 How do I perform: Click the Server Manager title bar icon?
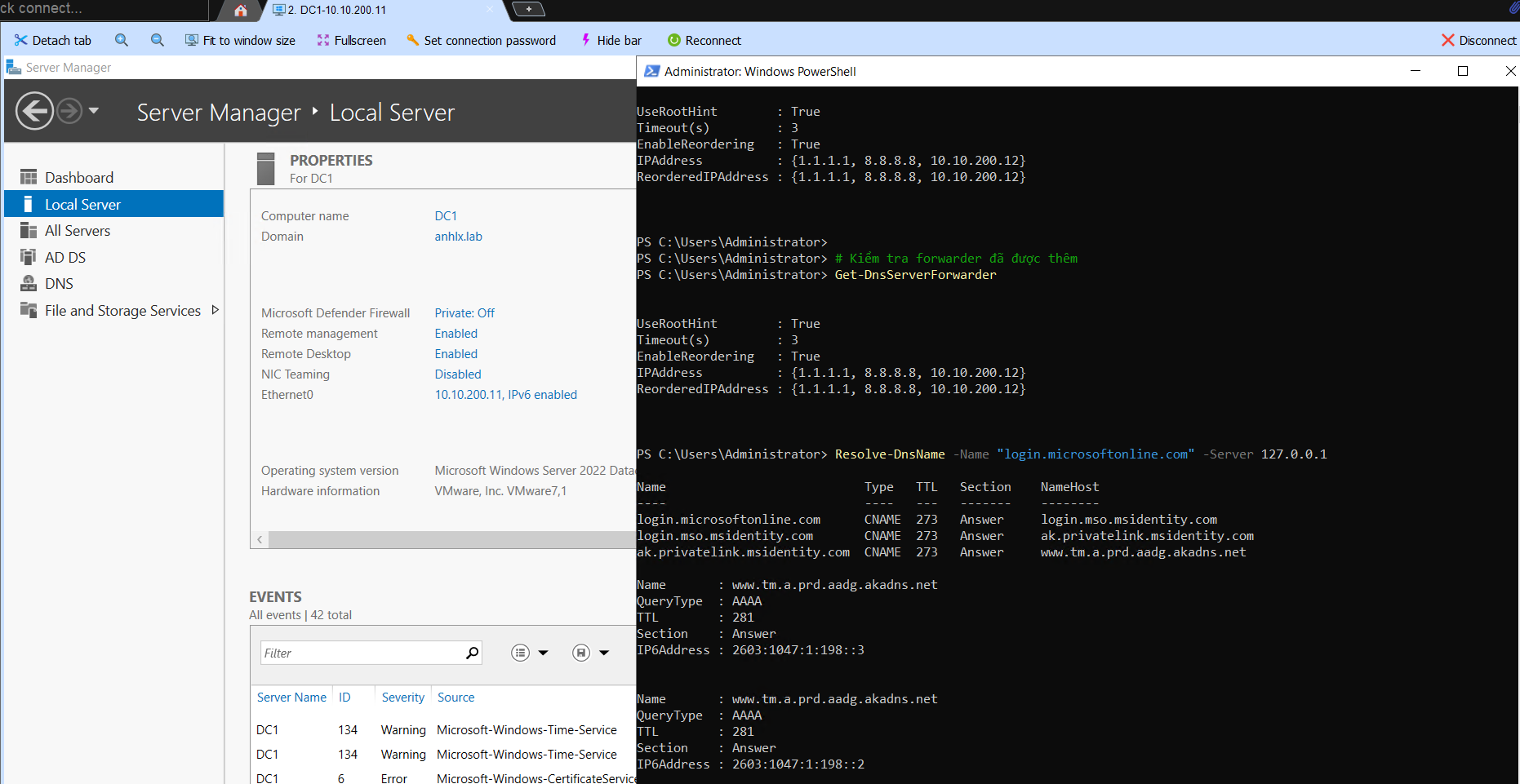[x=14, y=67]
